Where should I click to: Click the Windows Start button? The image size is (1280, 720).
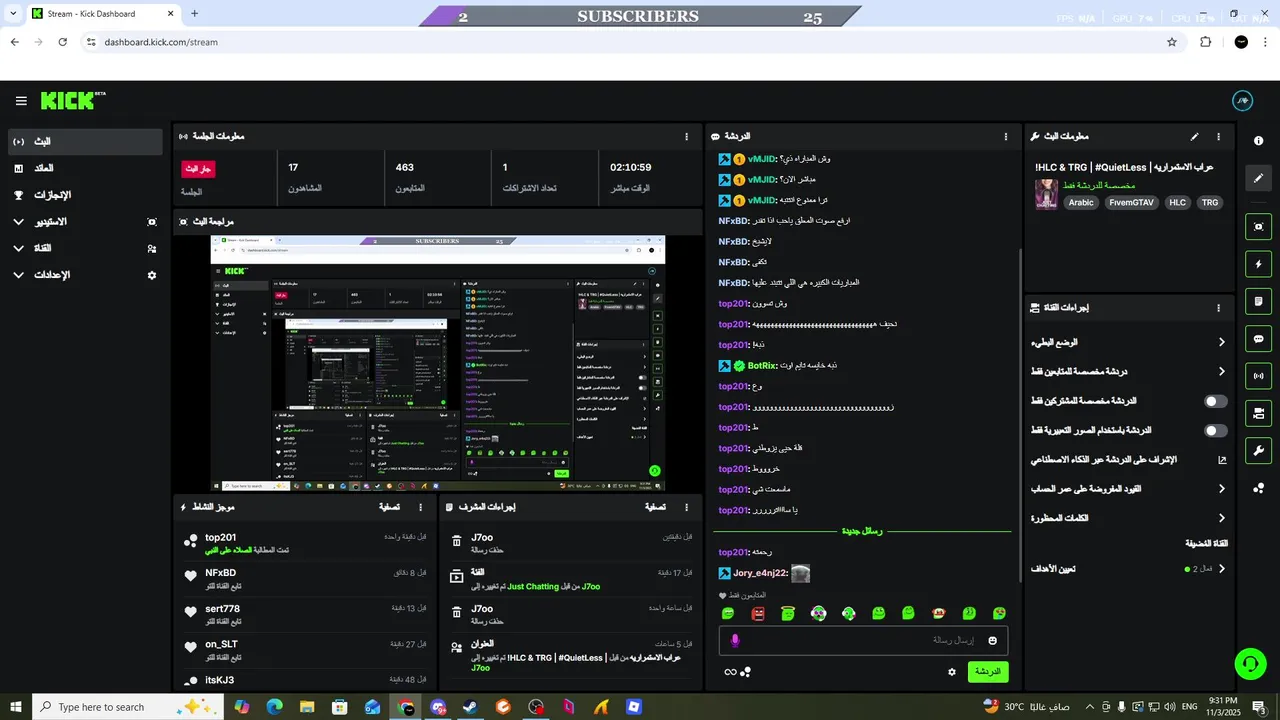tap(16, 707)
